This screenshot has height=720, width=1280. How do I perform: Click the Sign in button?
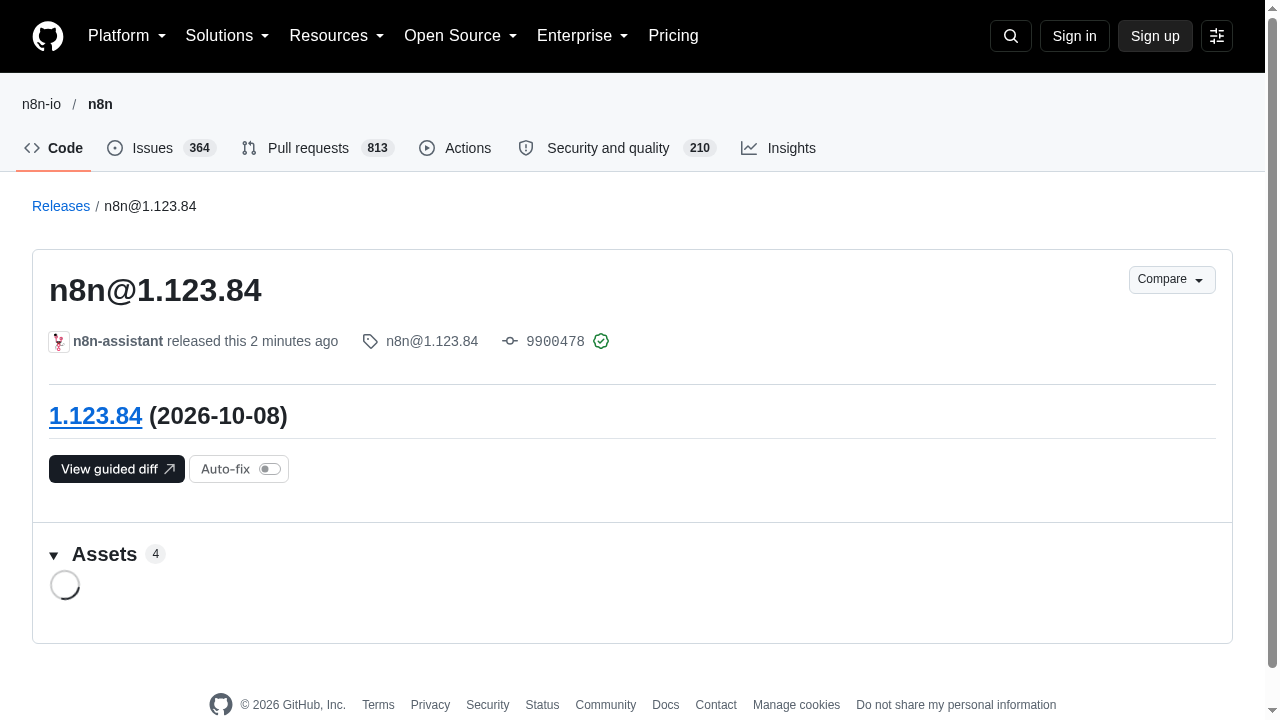[1075, 36]
